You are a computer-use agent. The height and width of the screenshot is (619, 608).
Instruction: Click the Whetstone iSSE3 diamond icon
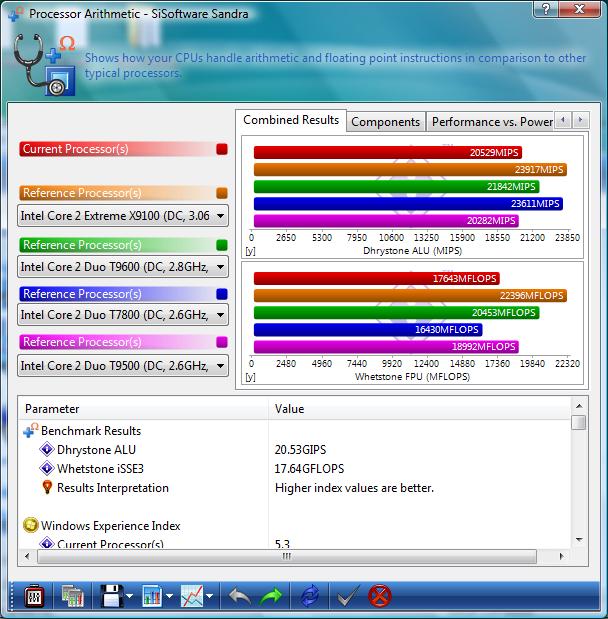click(47, 468)
